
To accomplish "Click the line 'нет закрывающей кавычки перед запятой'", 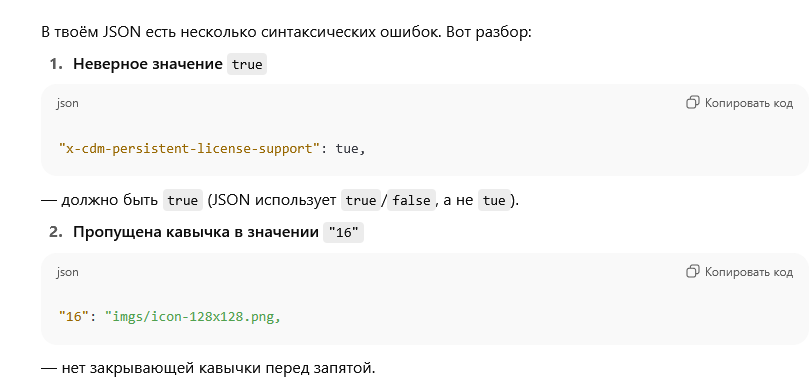I will 218,368.
